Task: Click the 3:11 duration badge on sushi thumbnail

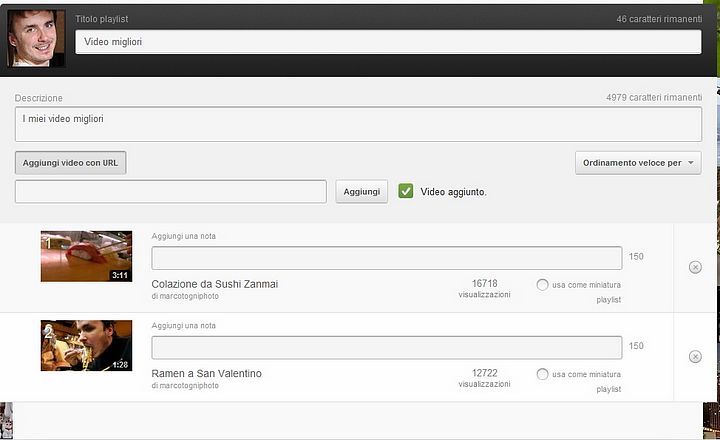Action: click(120, 275)
